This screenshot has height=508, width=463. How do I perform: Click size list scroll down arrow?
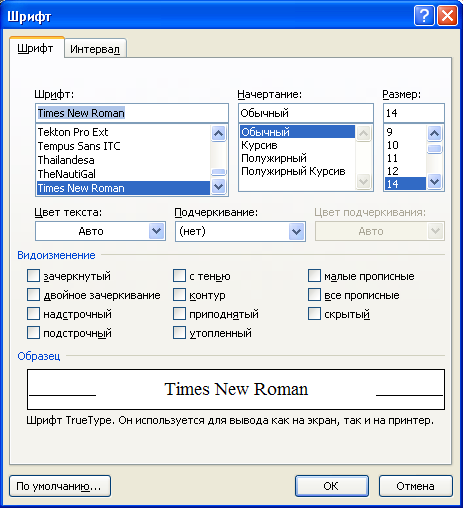pyautogui.click(x=435, y=182)
